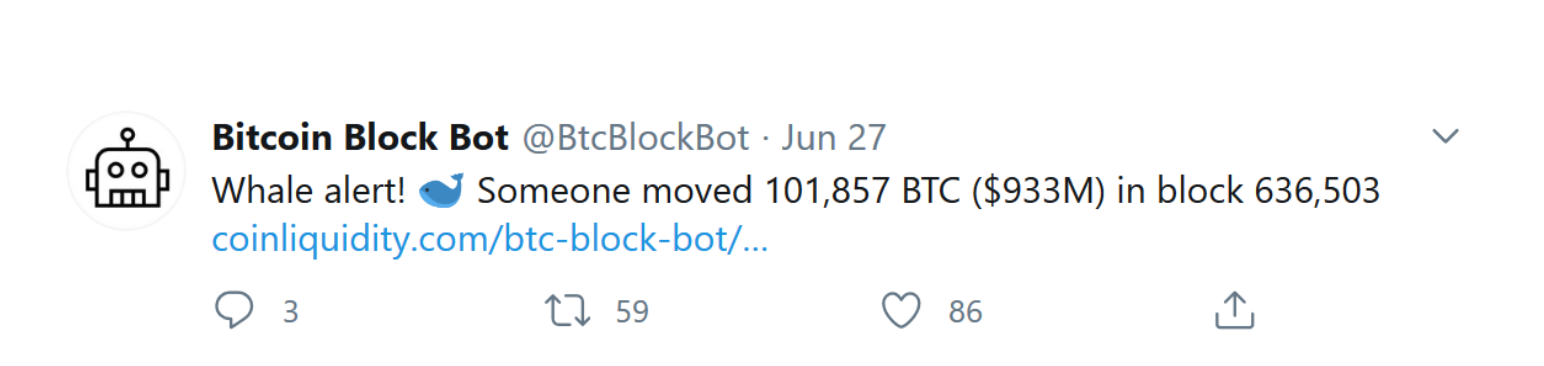The image size is (1544, 366).
Task: Click the like count 86
Action: pos(965,312)
